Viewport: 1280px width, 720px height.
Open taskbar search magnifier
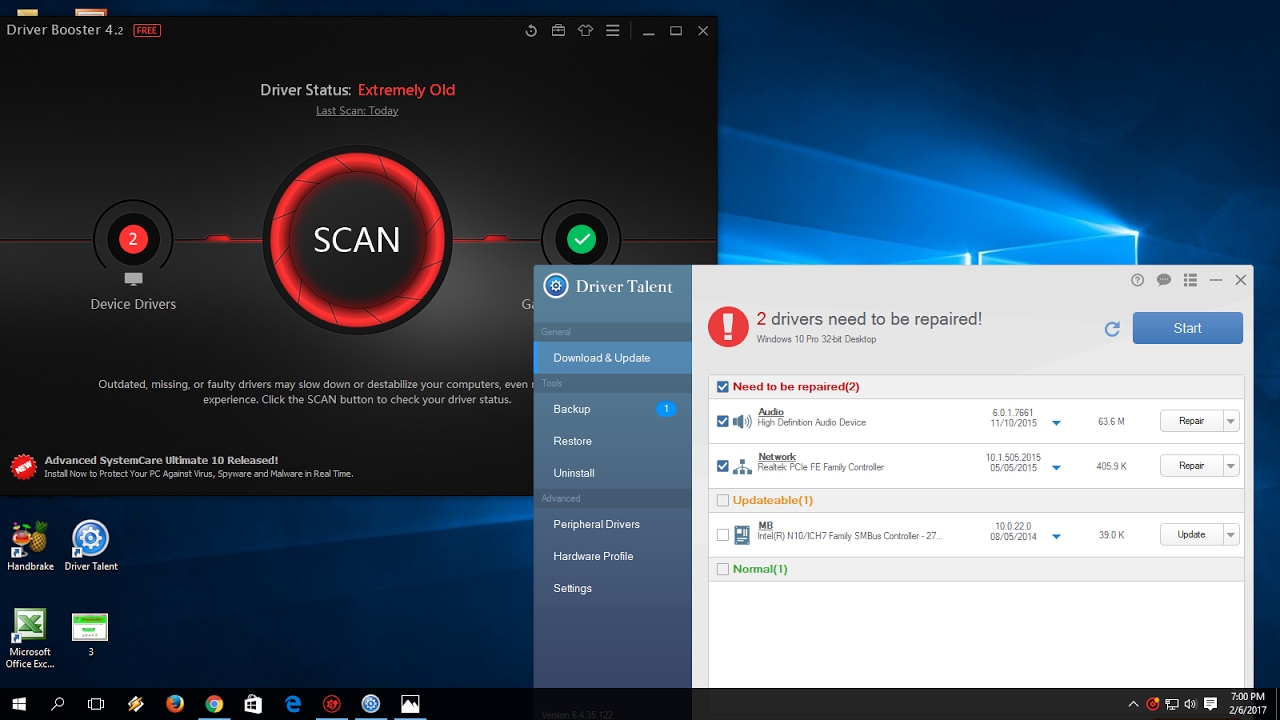point(57,704)
